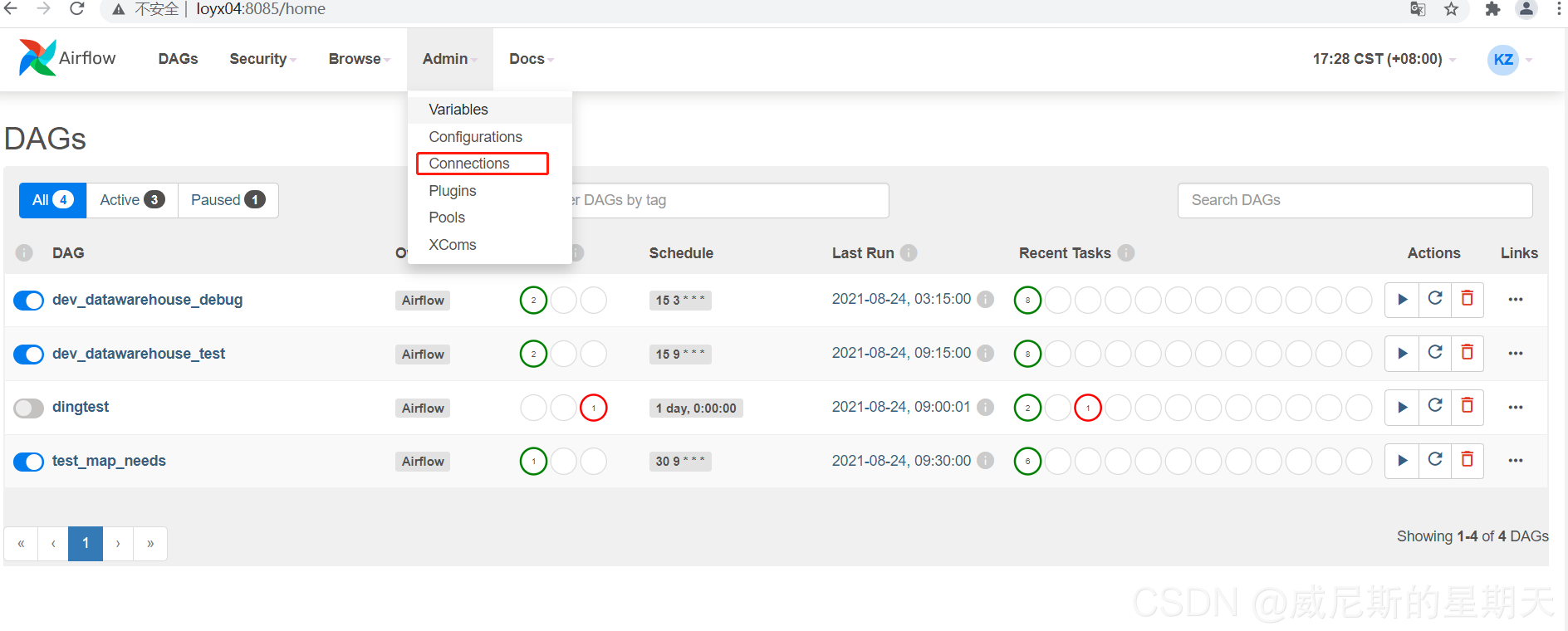
Task: Open the browser extensions puzzle icon
Action: click(1492, 9)
